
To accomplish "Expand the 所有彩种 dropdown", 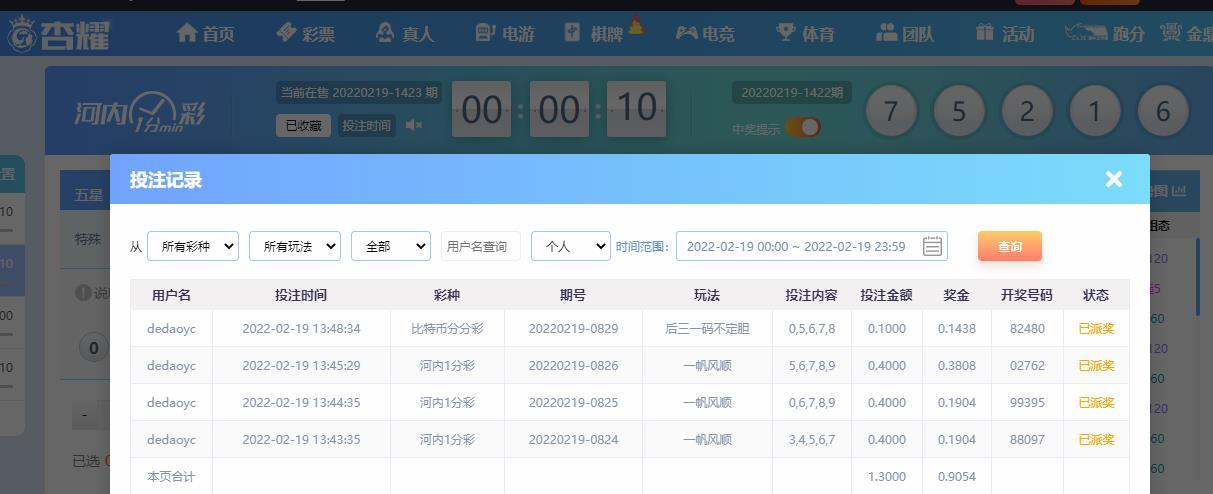I will [193, 246].
